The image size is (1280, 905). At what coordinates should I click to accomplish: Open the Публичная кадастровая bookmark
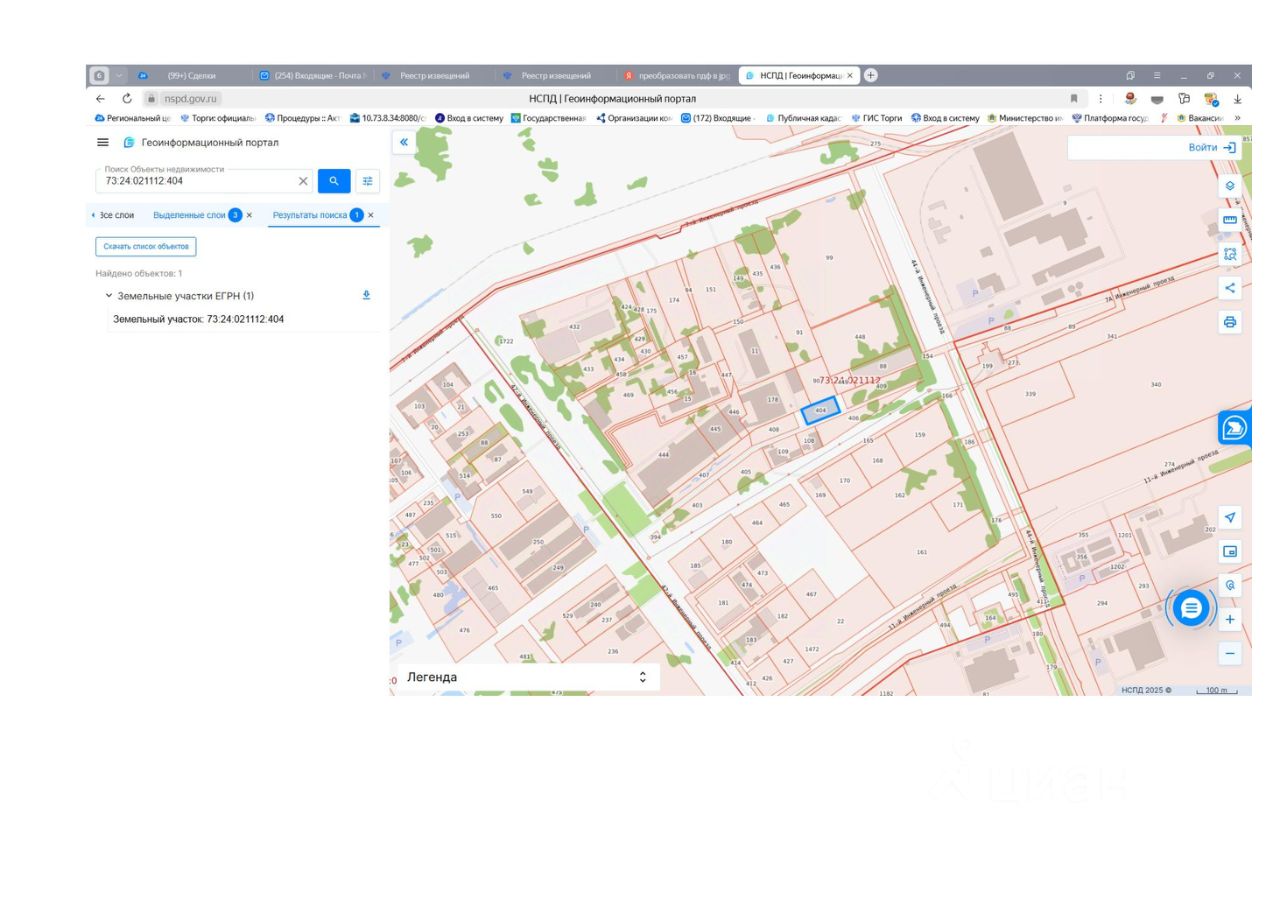pos(803,118)
